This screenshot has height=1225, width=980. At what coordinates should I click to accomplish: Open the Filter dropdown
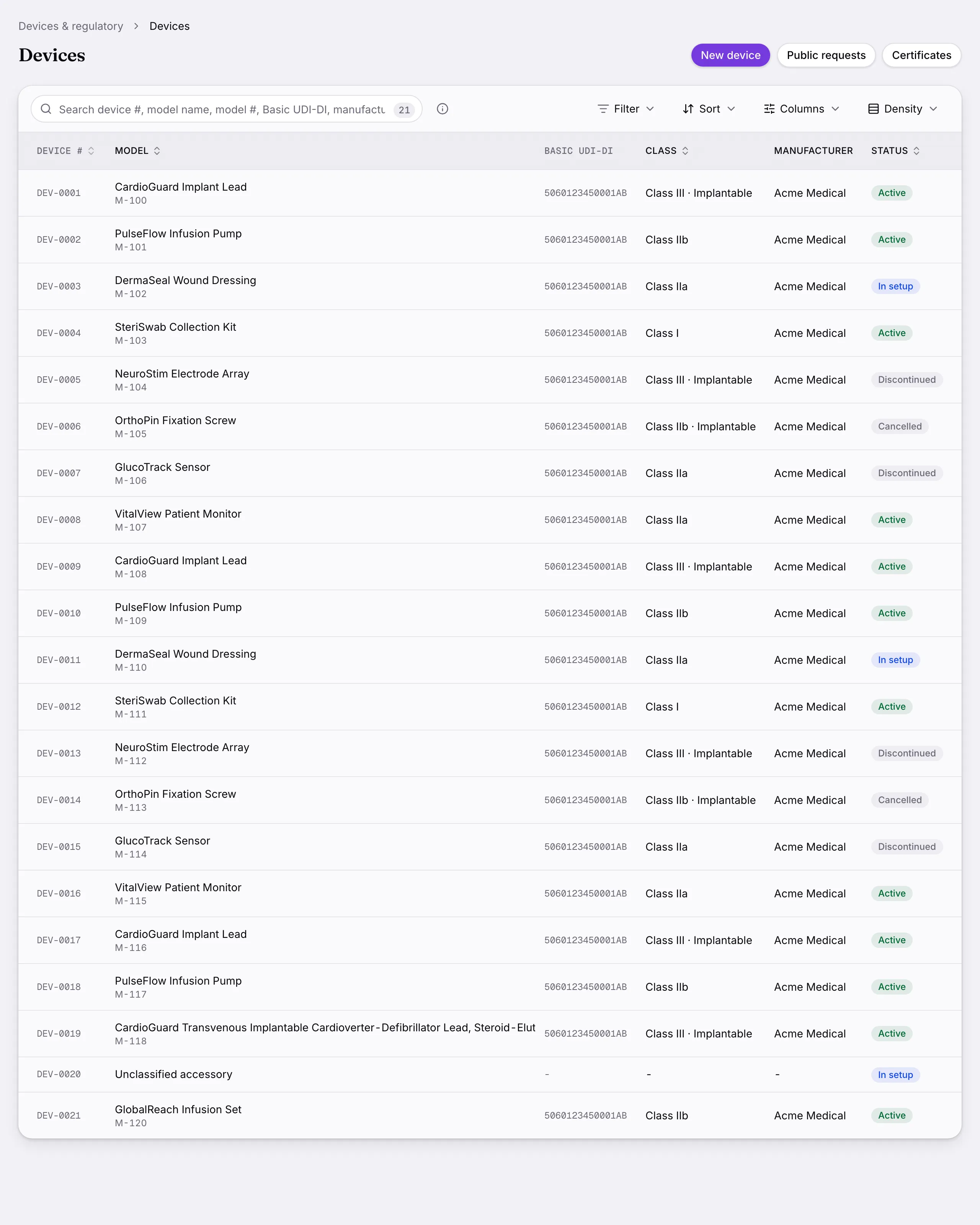626,109
